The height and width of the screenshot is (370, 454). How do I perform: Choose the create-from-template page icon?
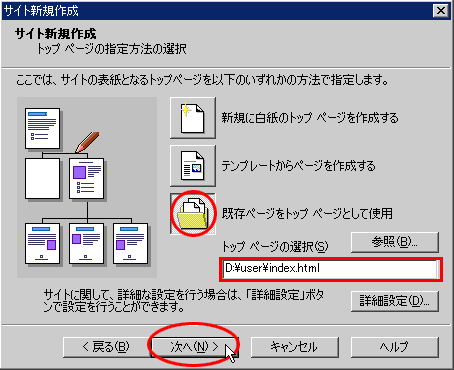(x=193, y=166)
